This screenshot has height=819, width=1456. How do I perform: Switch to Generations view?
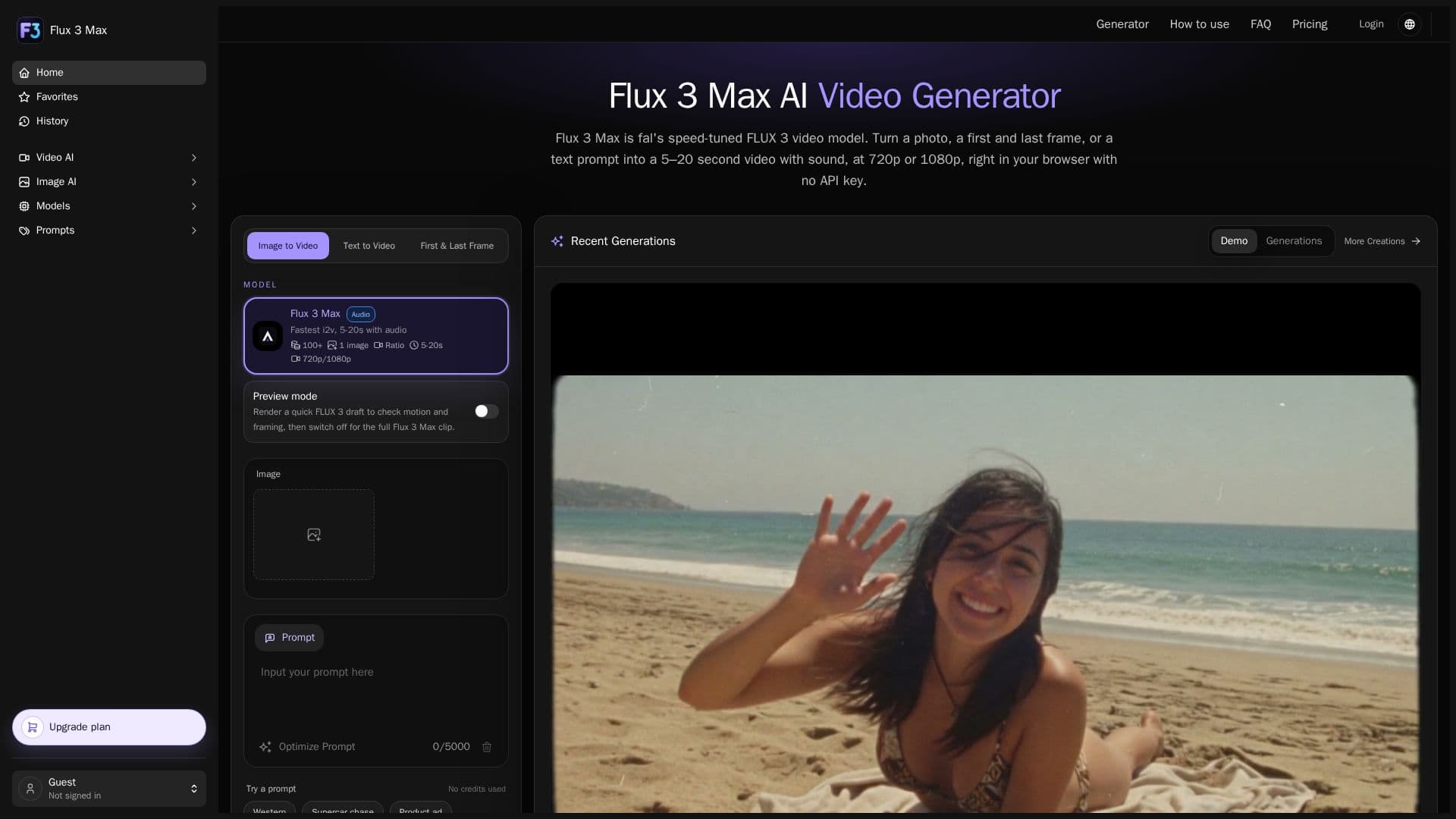click(x=1294, y=241)
